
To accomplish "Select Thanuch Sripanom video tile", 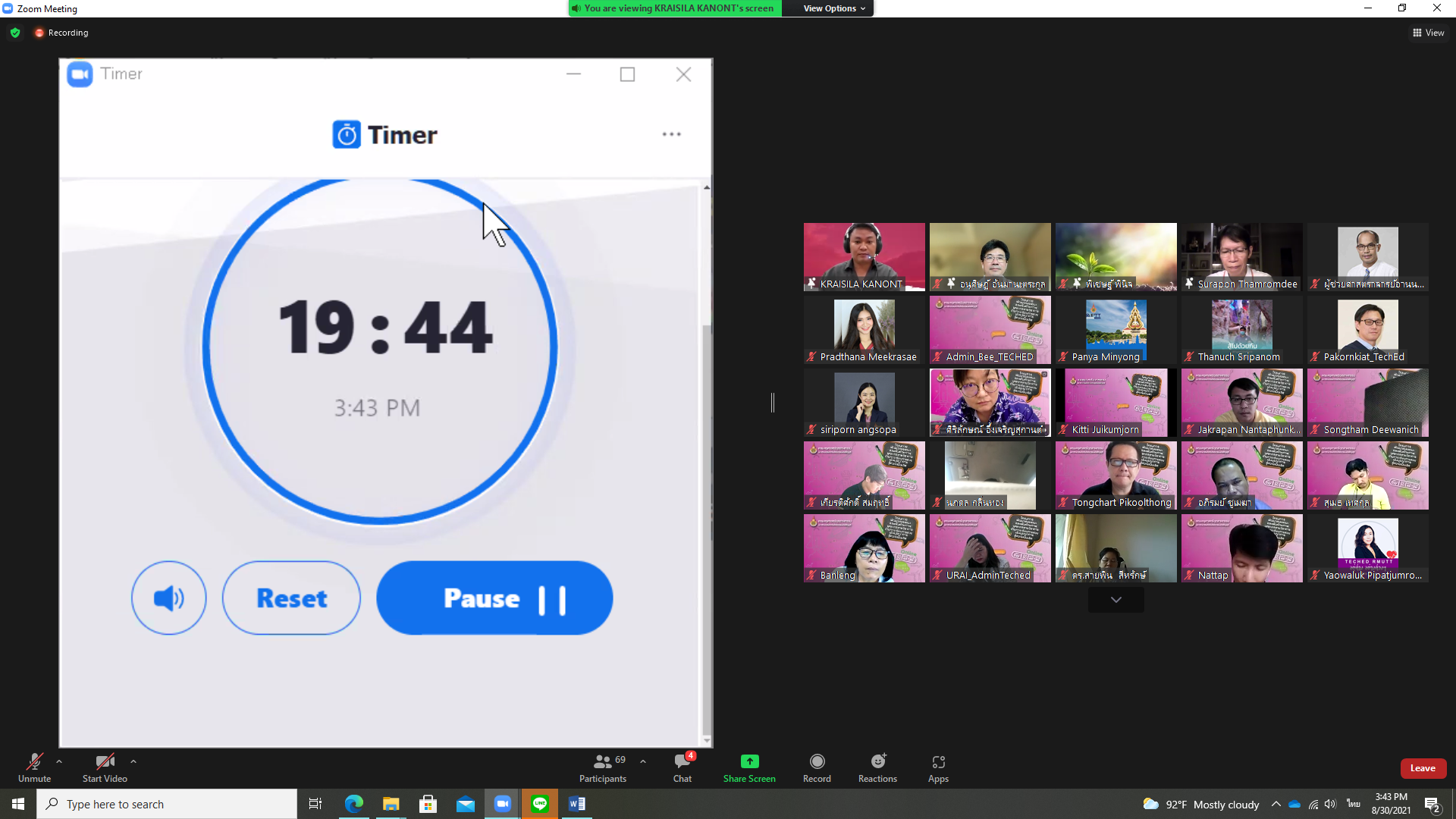I will pyautogui.click(x=1241, y=329).
